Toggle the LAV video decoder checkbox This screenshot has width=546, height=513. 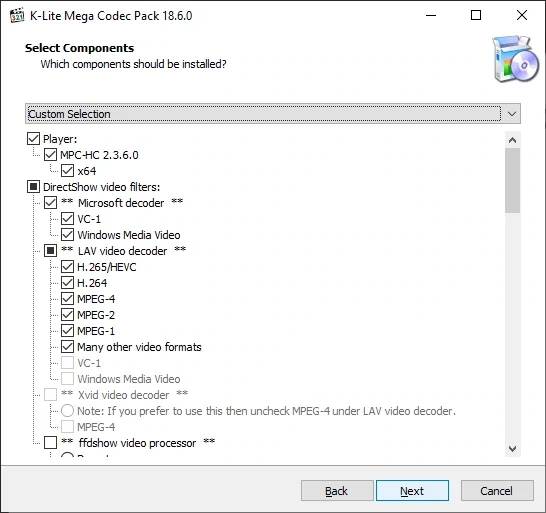tap(50, 251)
